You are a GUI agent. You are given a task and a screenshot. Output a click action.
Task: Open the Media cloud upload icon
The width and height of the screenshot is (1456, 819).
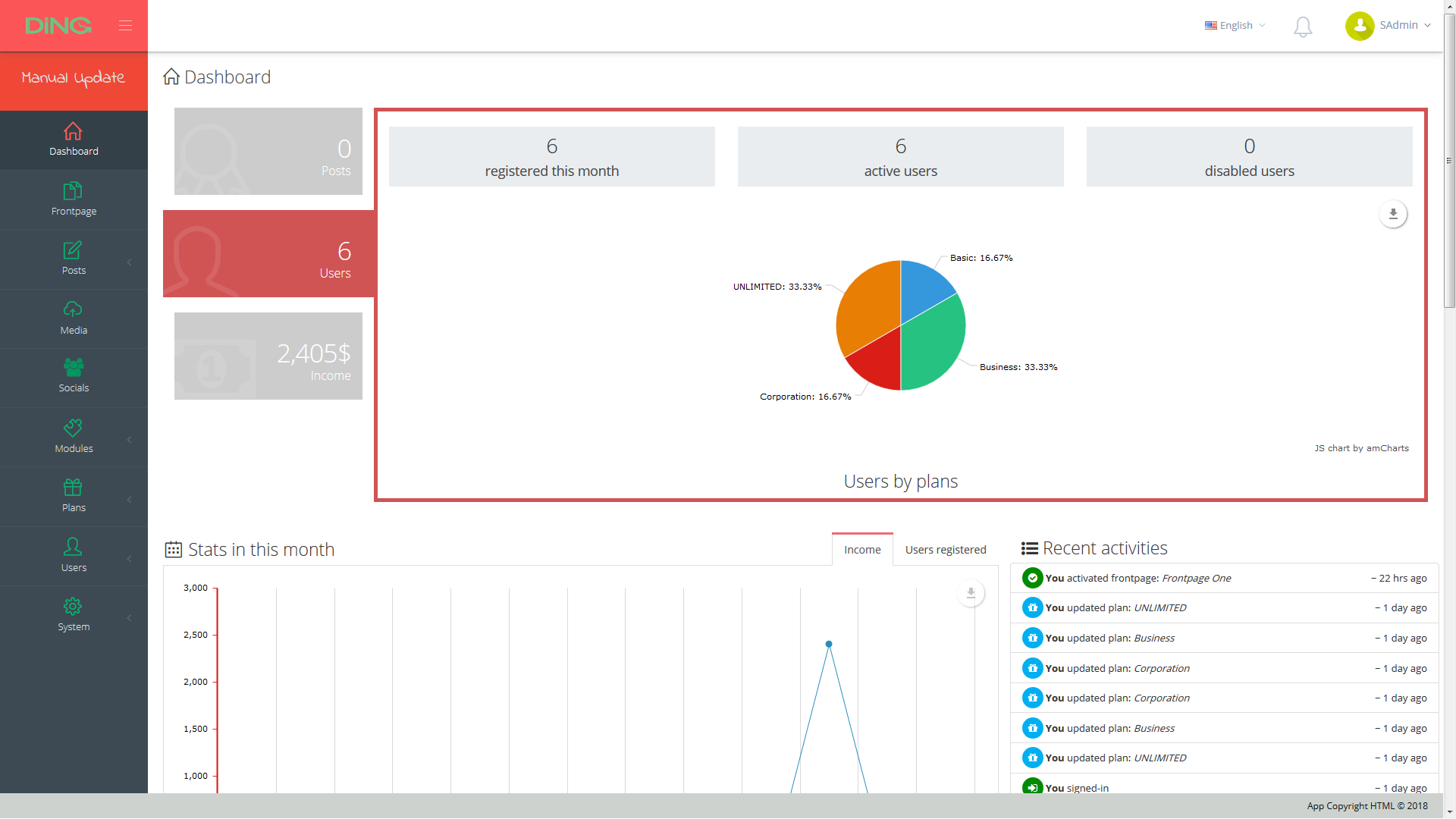click(73, 309)
